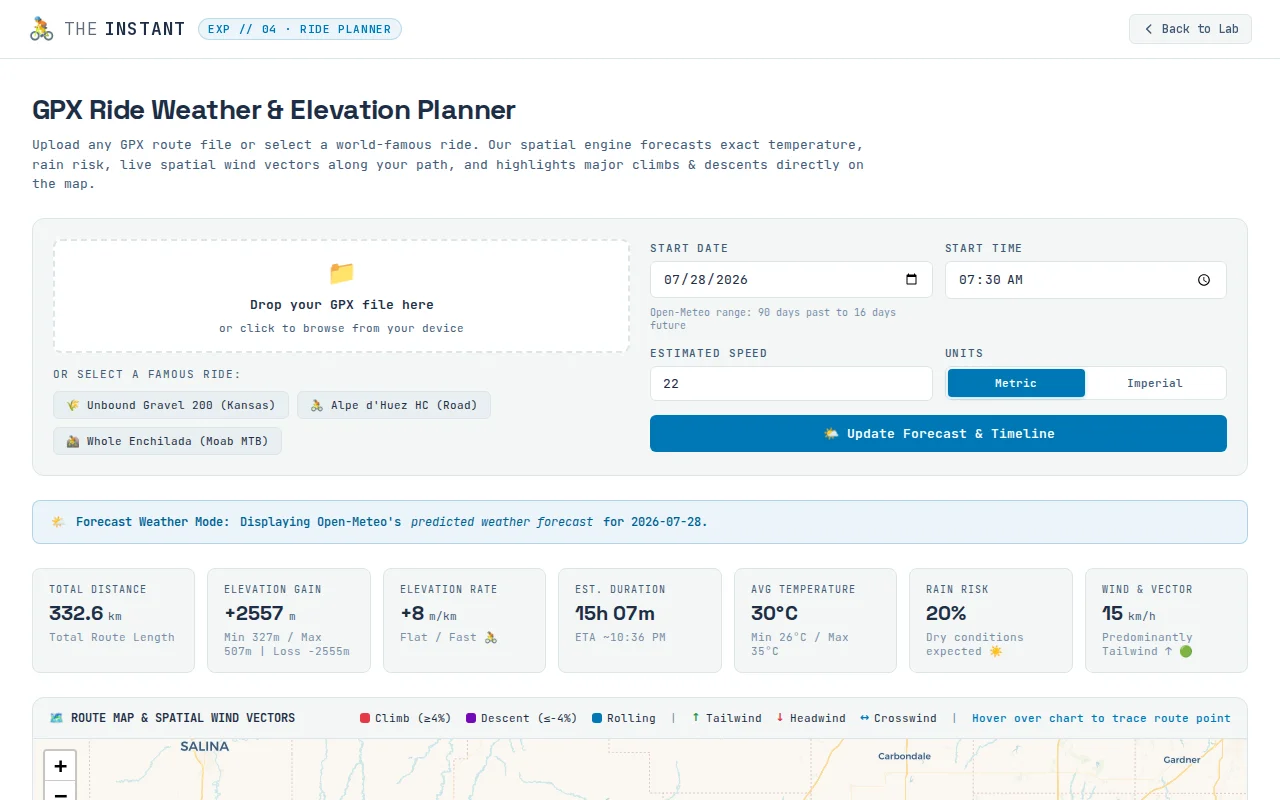Click the Carbondale map label
This screenshot has height=800, width=1280.
(x=904, y=756)
